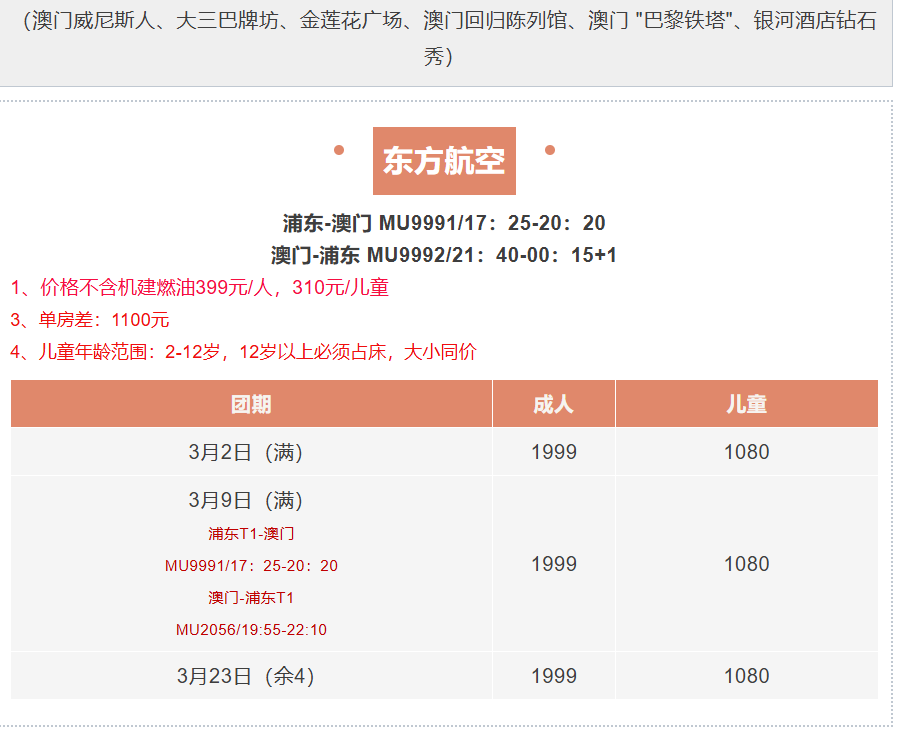Click the 儿童 column header
This screenshot has width=901, height=734.
[x=747, y=404]
